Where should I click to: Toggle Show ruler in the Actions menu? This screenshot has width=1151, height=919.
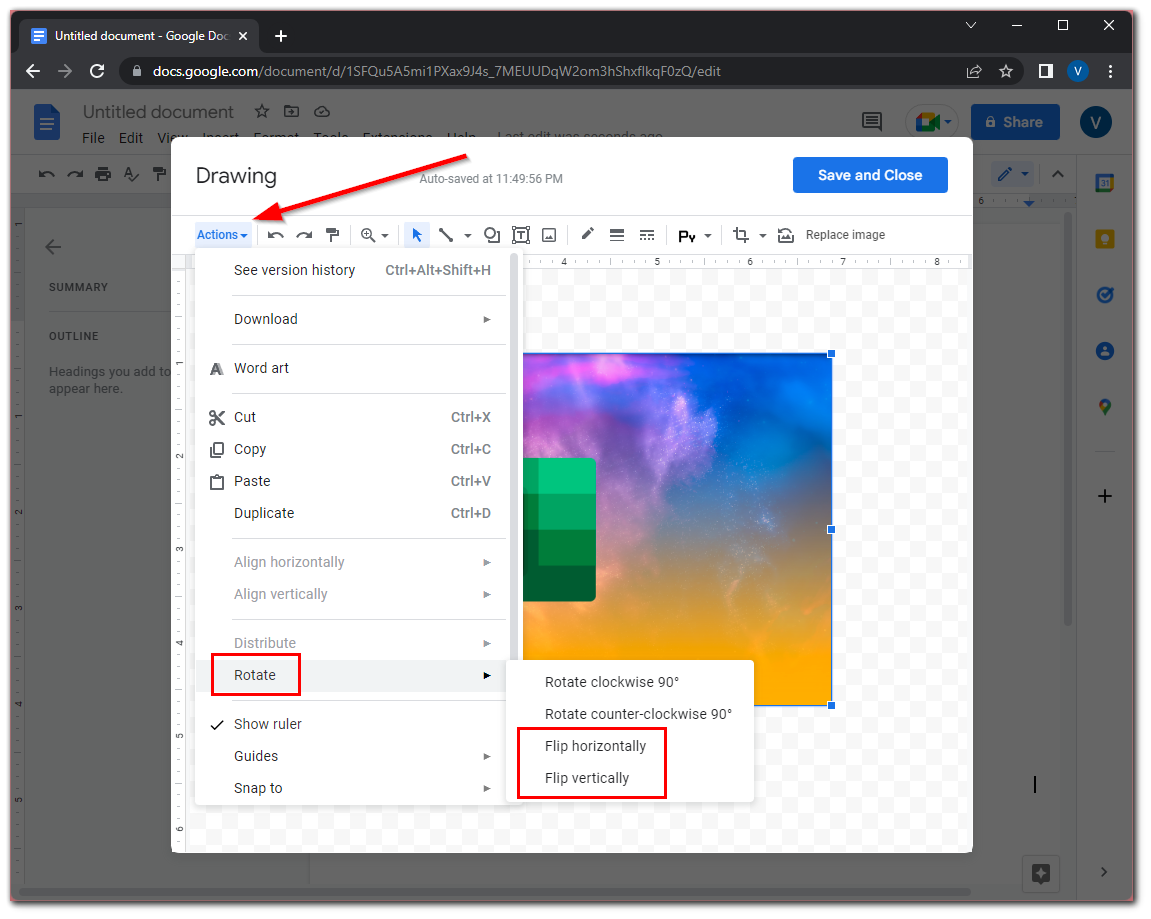tap(268, 723)
